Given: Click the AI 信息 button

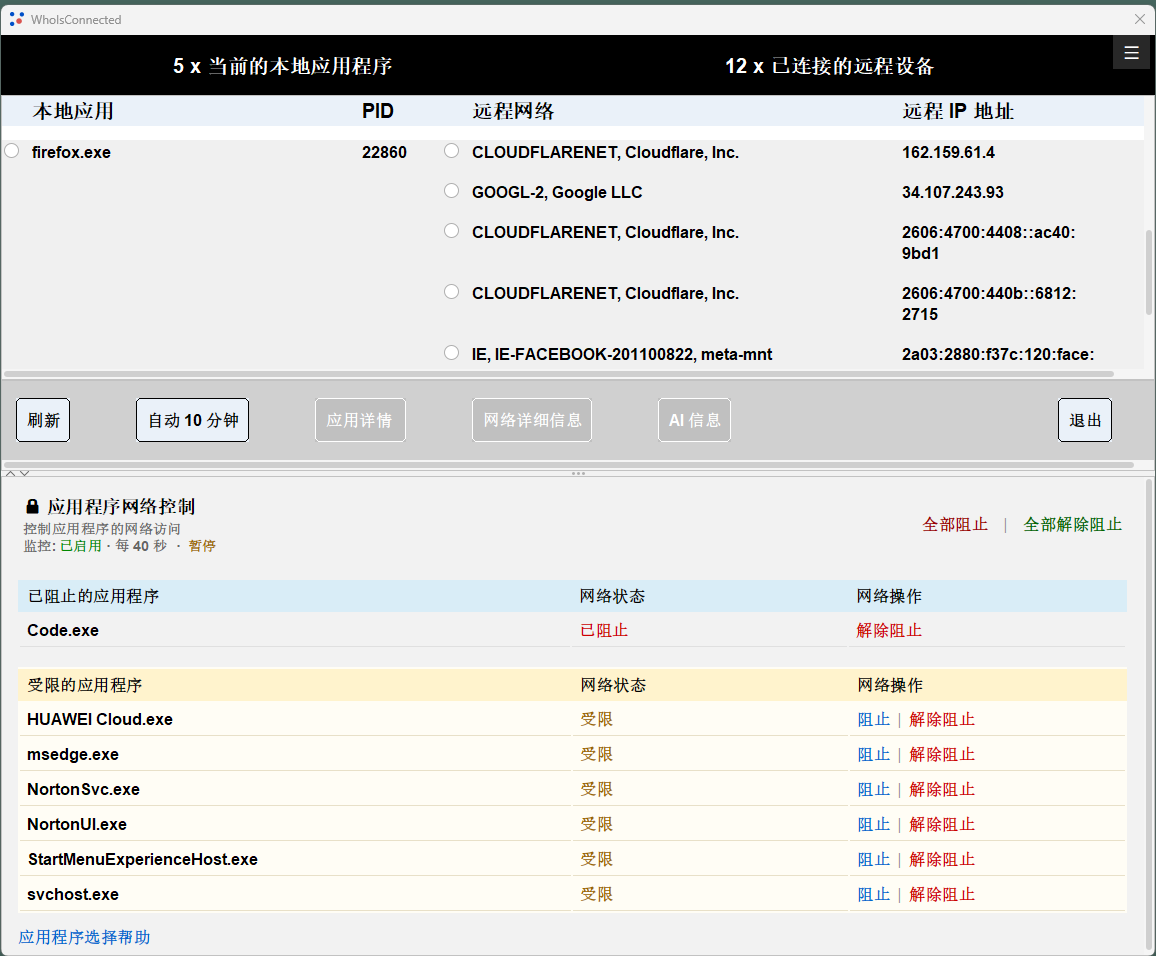Looking at the screenshot, I should coord(694,420).
